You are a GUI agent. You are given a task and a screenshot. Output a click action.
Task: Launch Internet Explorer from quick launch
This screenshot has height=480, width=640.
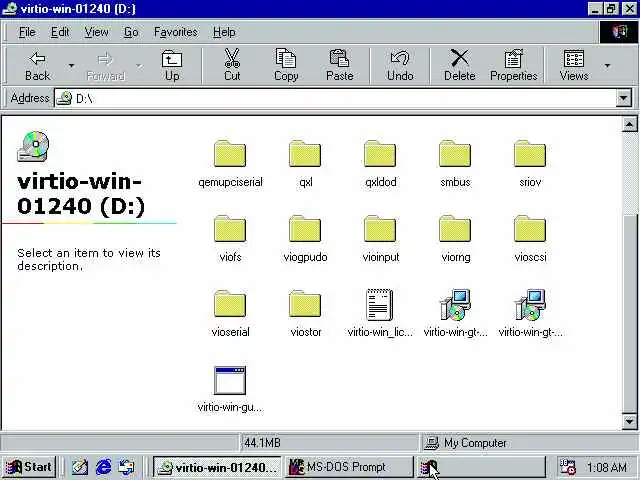(103, 467)
